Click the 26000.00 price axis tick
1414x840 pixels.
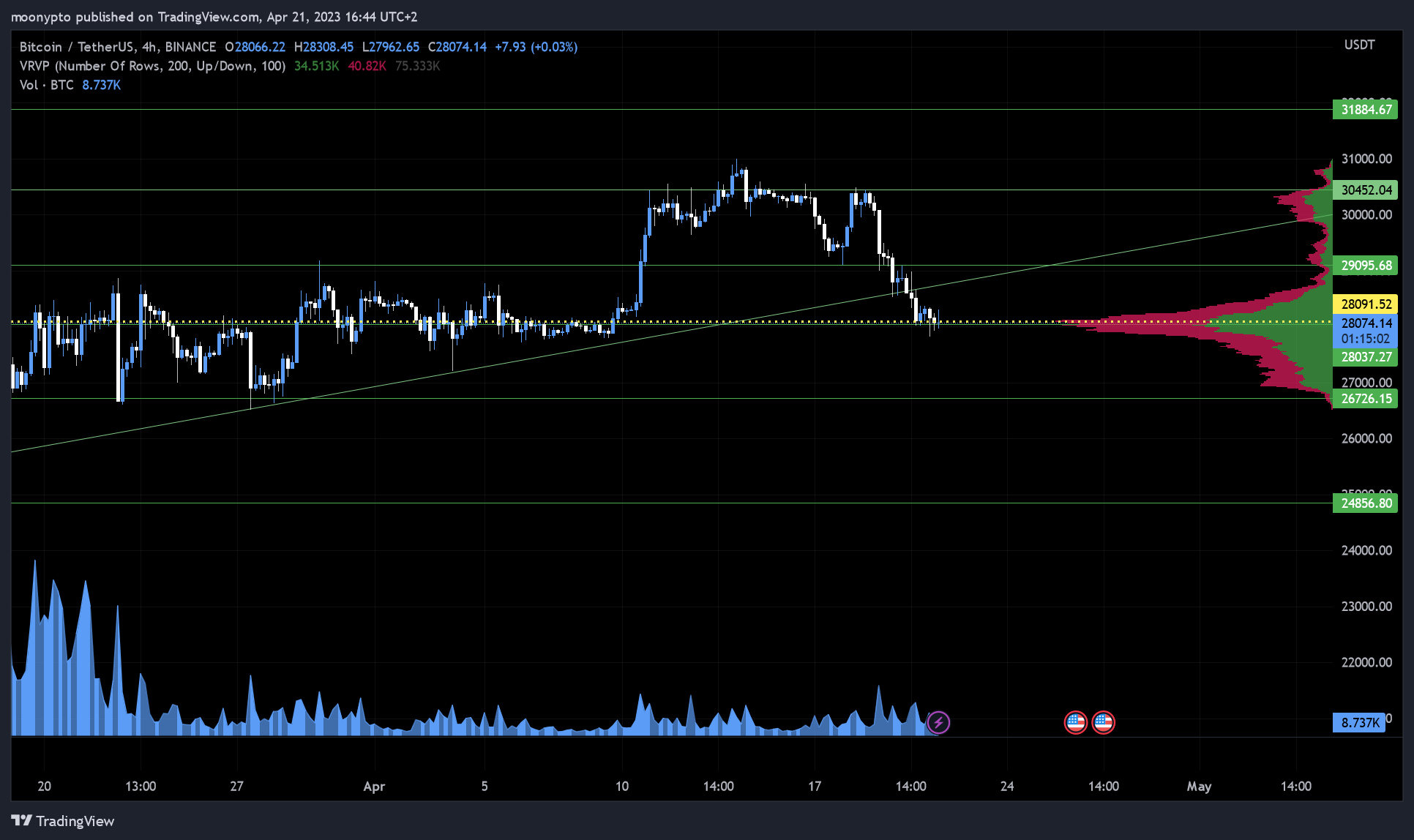(x=1366, y=438)
